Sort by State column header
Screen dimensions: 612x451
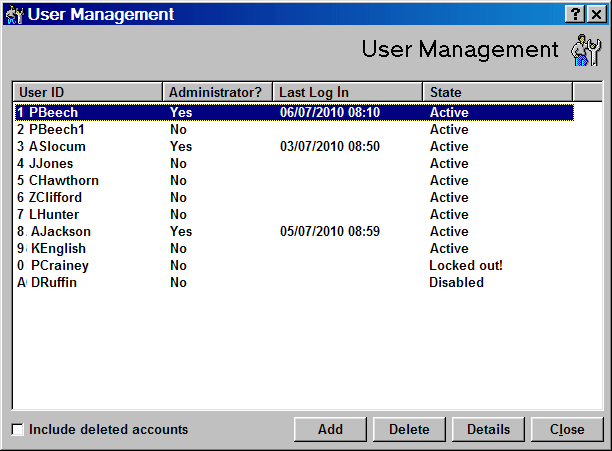[498, 92]
